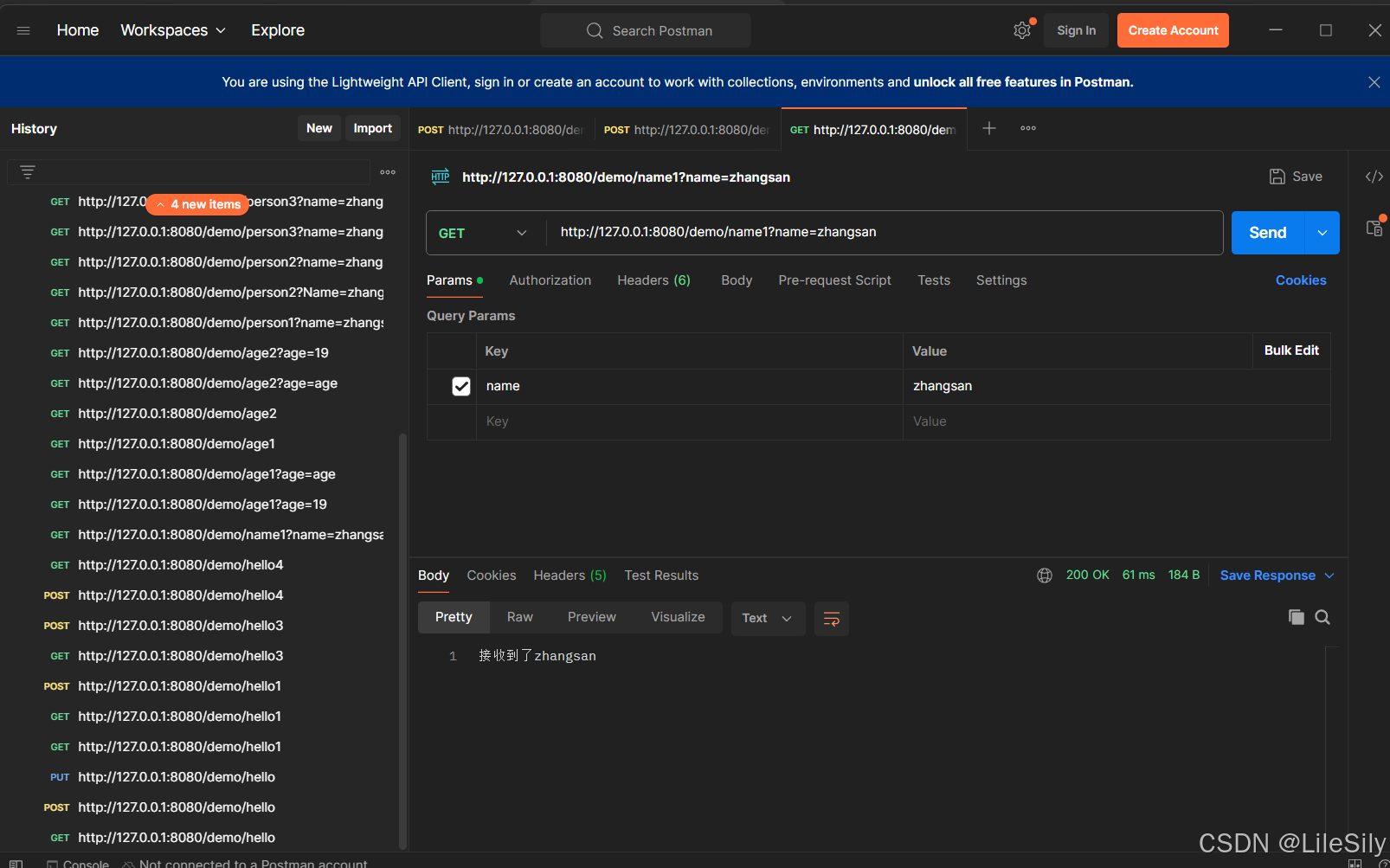Switch to the Authorization tab
Viewport: 1390px width, 868px height.
tap(550, 280)
